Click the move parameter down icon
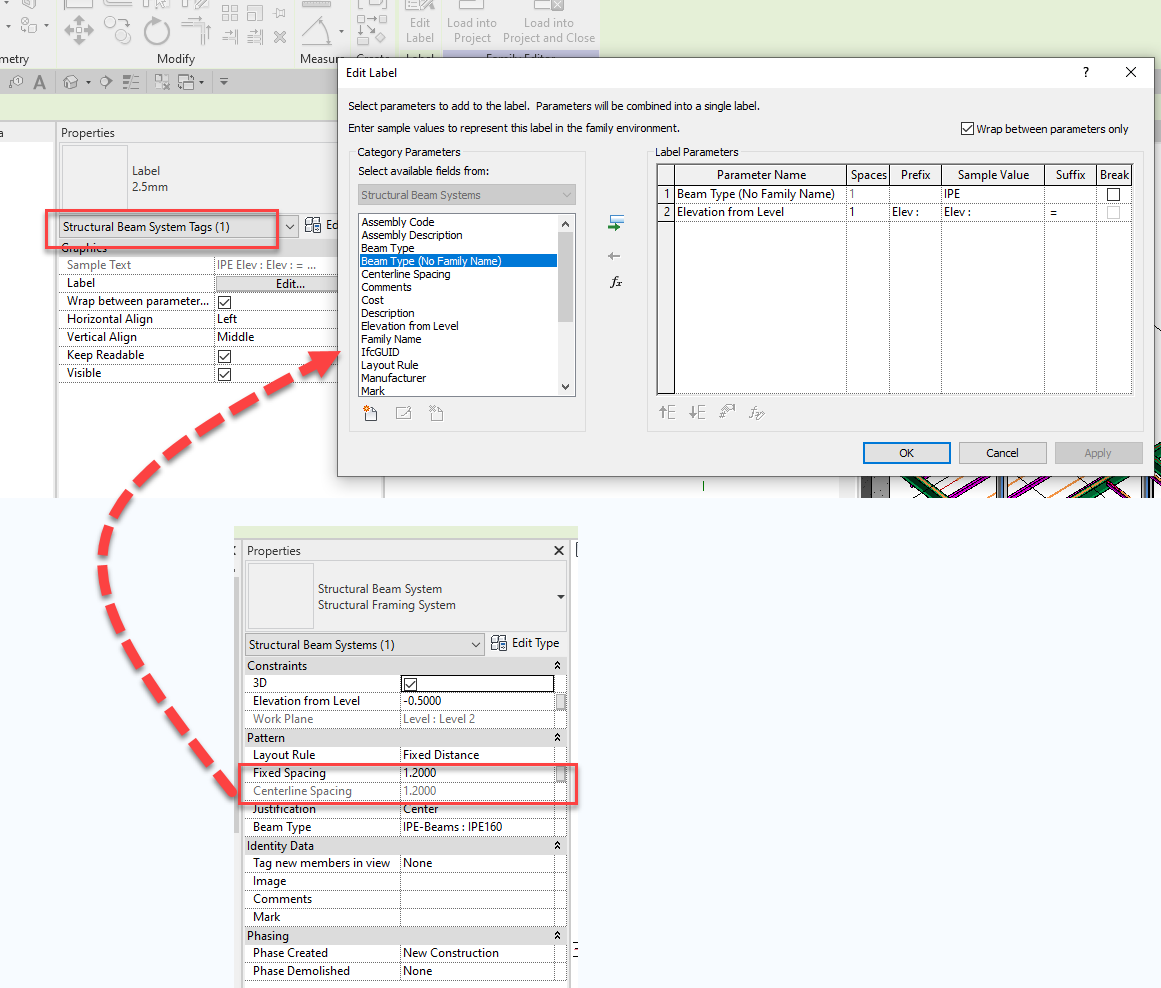This screenshot has height=988, width=1161. click(696, 412)
